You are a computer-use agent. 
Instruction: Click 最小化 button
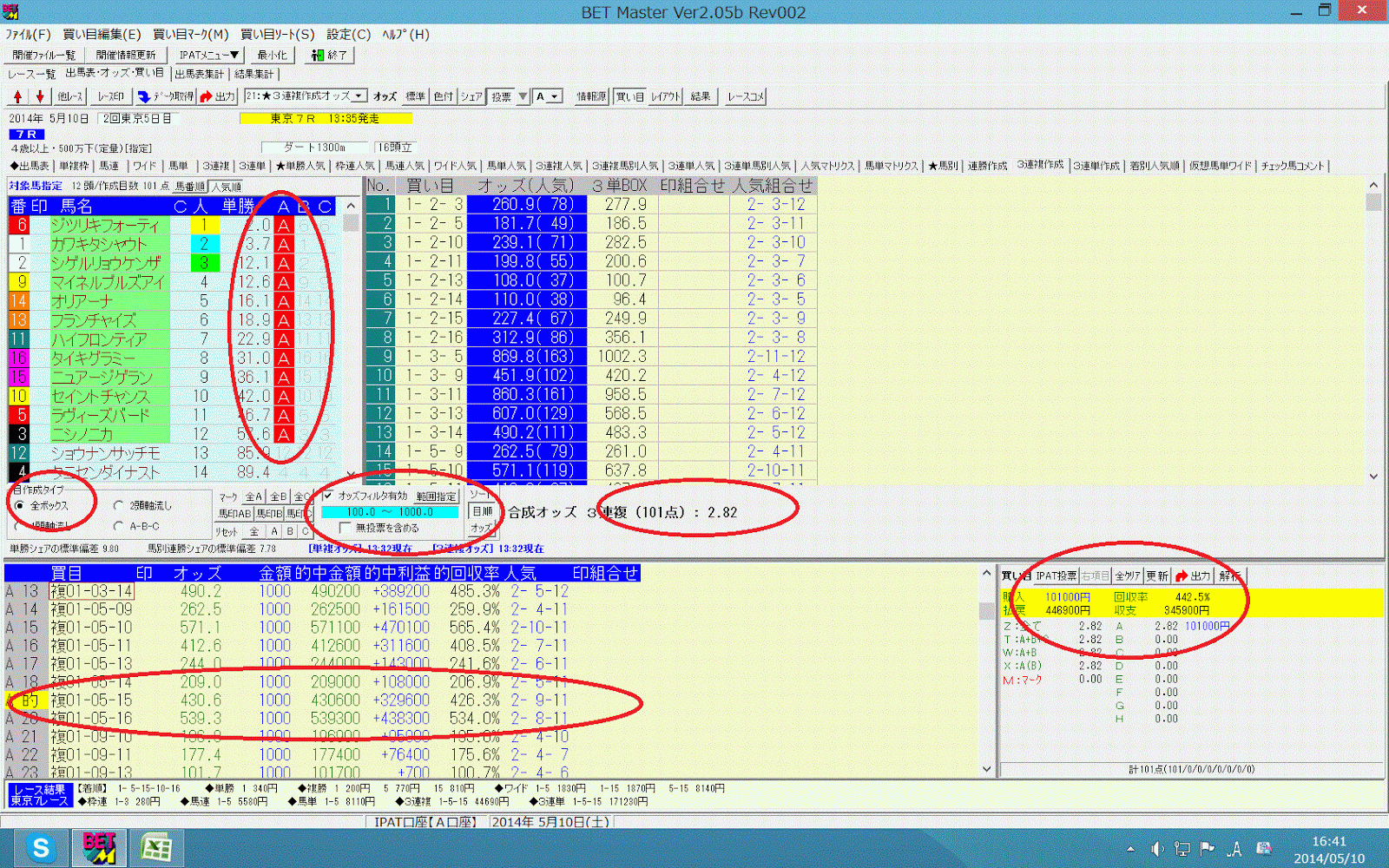[273, 55]
